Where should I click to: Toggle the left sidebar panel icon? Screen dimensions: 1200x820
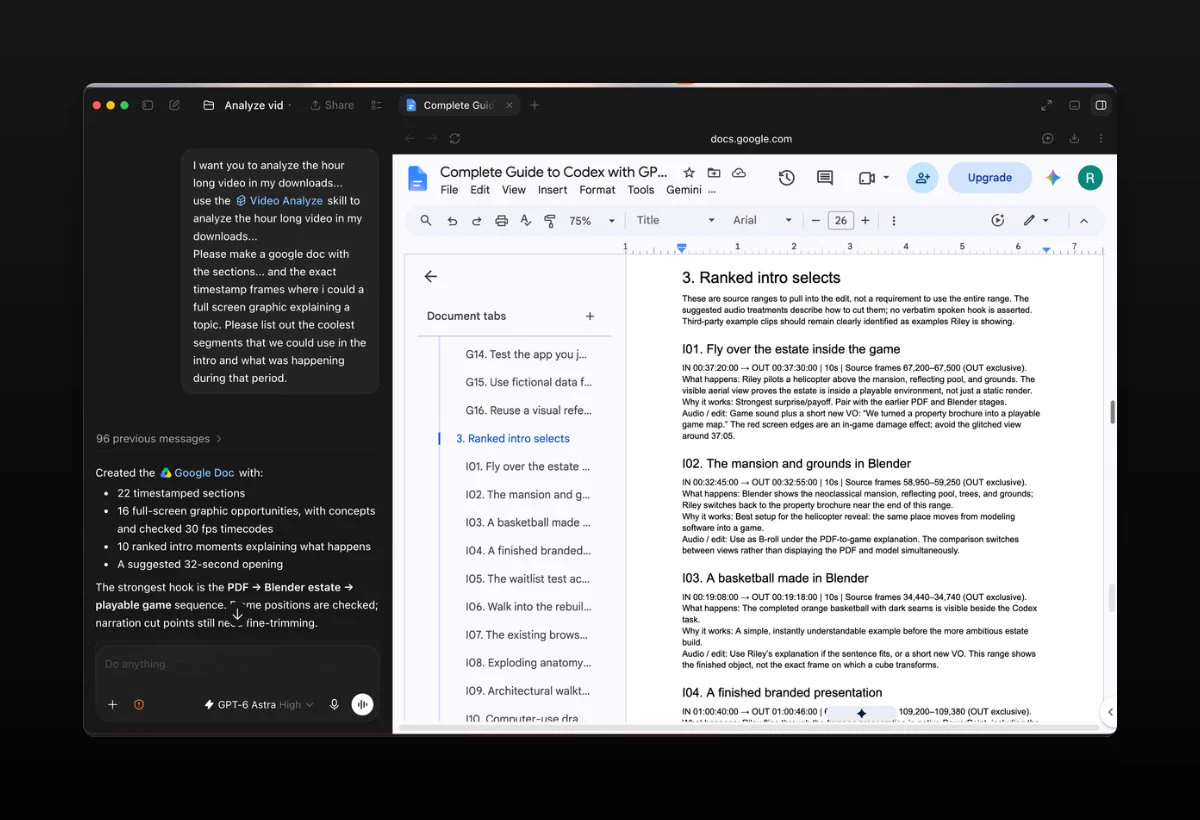147,105
